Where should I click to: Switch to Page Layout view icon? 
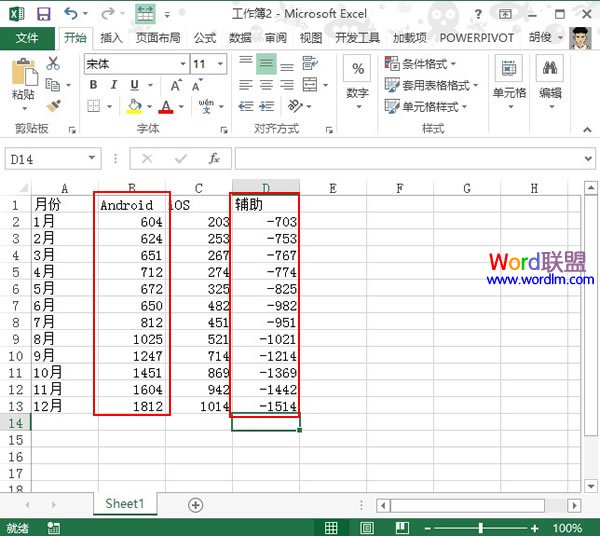pyautogui.click(x=367, y=528)
